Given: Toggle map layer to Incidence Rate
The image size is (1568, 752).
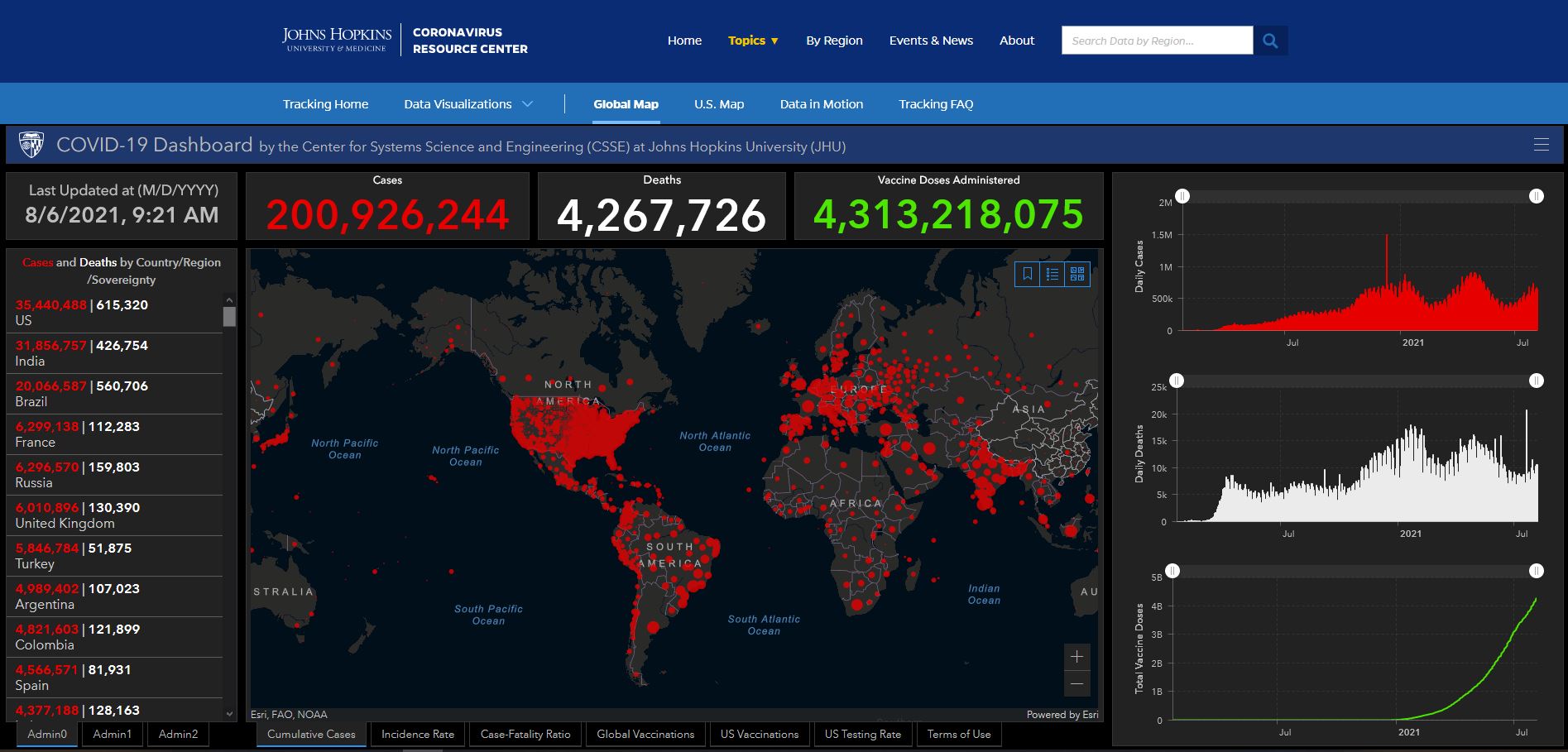Looking at the screenshot, I should (x=418, y=734).
